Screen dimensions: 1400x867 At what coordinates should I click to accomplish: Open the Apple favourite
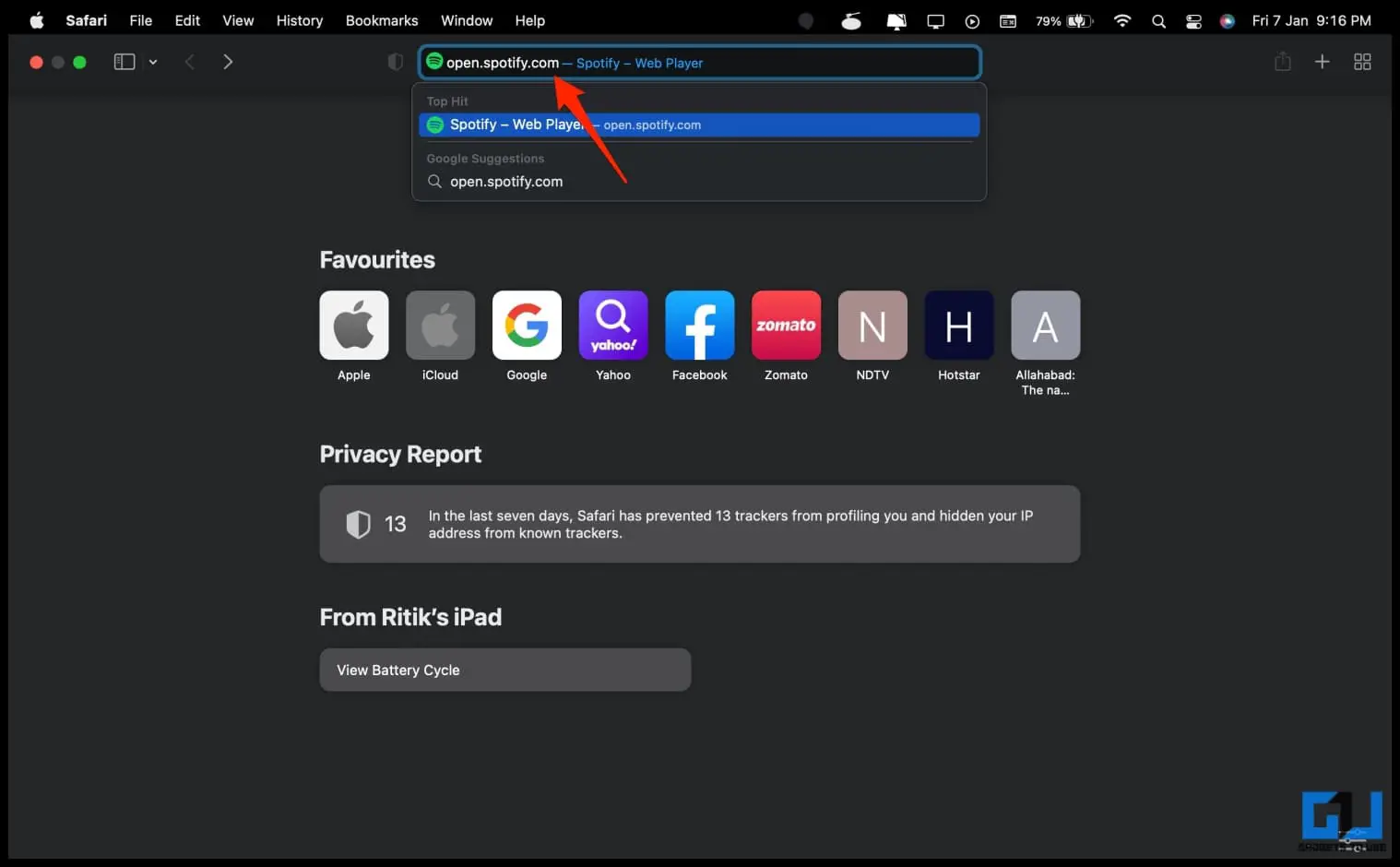tap(354, 326)
